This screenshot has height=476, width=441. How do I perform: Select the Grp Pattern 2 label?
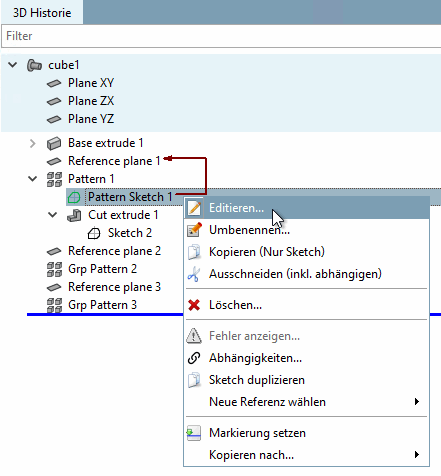[x=102, y=269]
